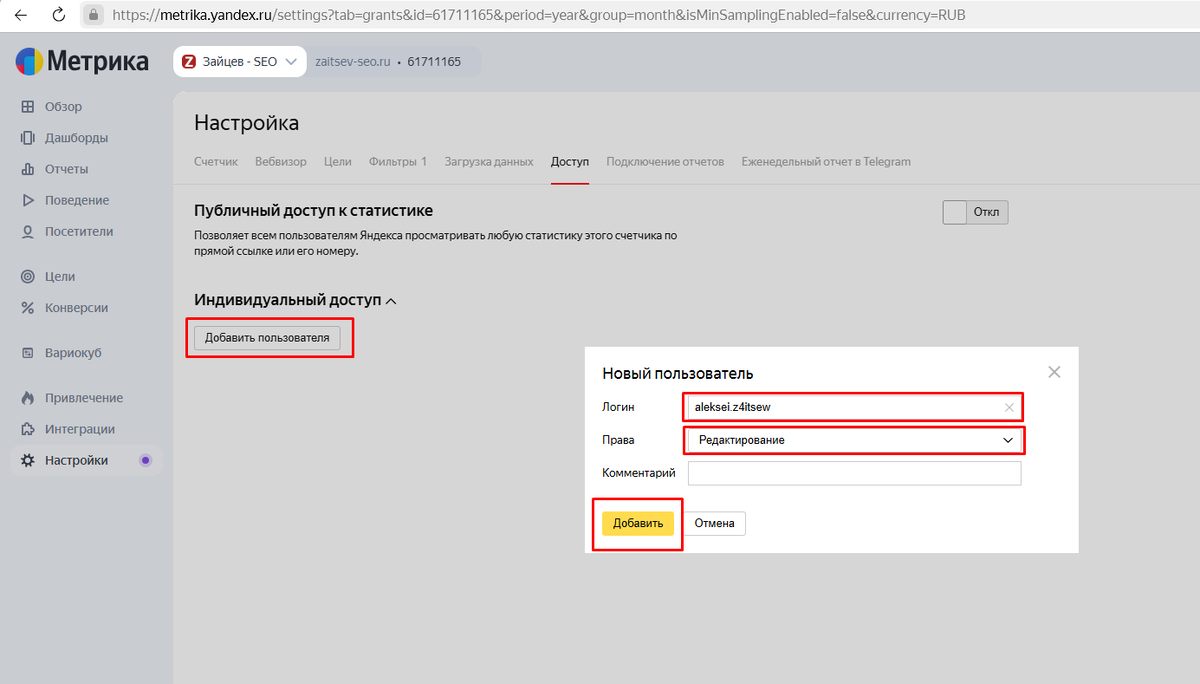Clear the Логин field with the X icon
Screen dimensions: 1200x684
[x=1009, y=408]
